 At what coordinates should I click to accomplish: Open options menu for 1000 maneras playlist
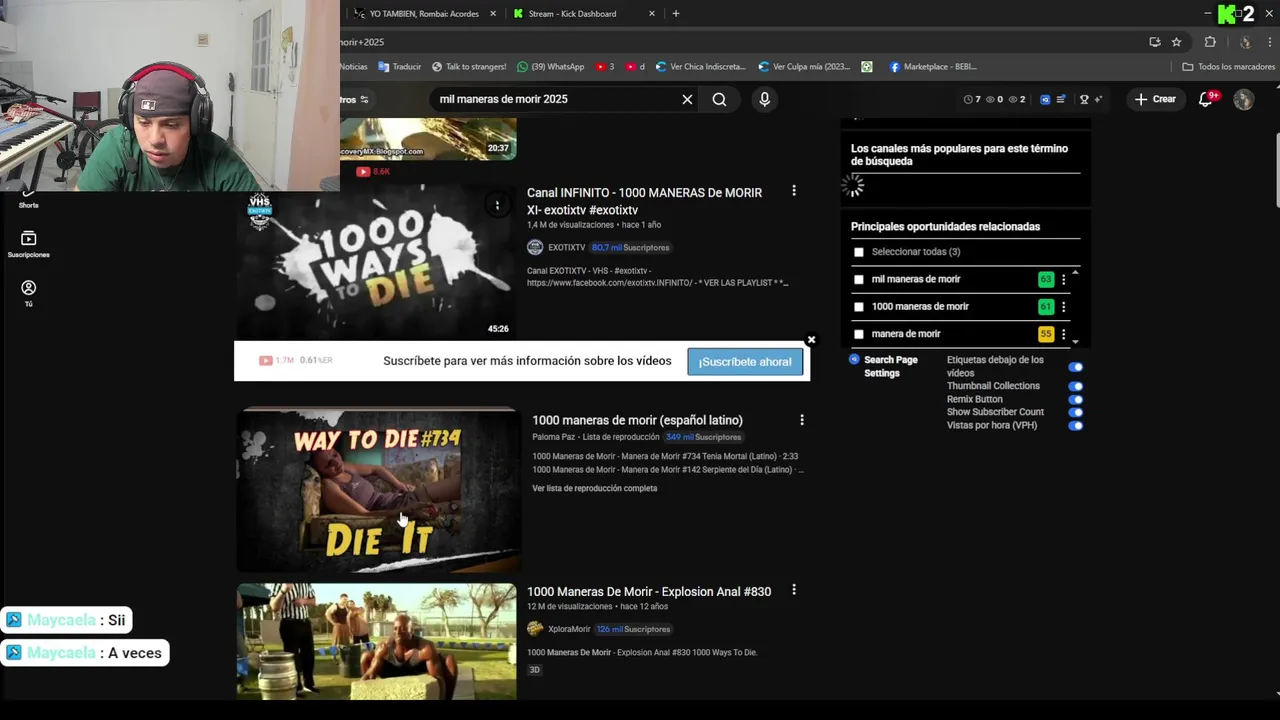(801, 420)
